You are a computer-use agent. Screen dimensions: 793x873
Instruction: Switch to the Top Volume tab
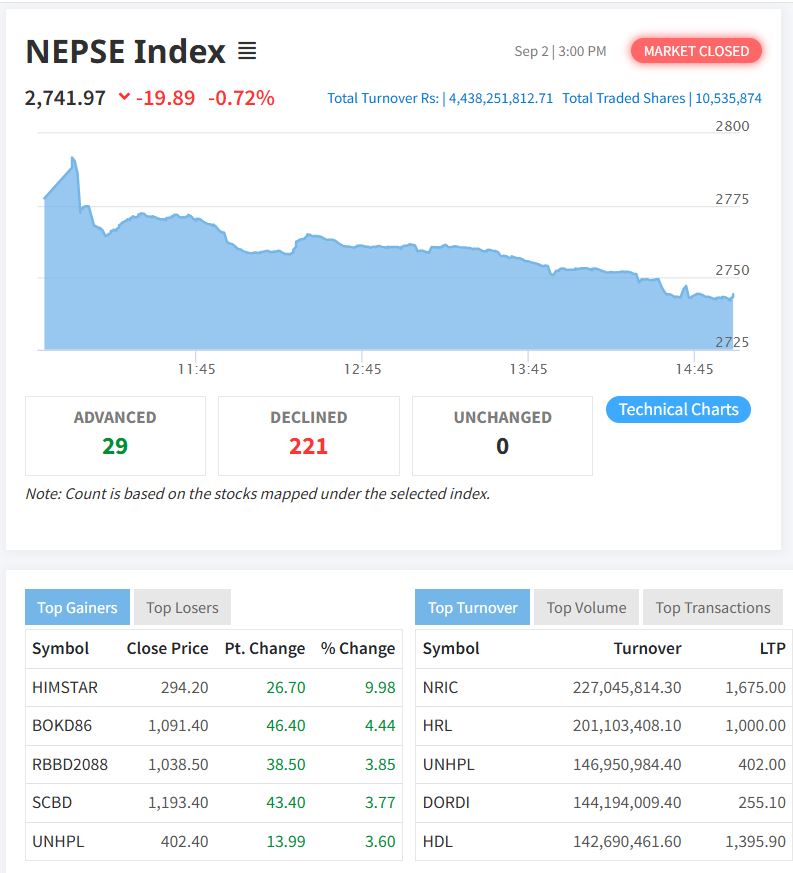coord(586,607)
